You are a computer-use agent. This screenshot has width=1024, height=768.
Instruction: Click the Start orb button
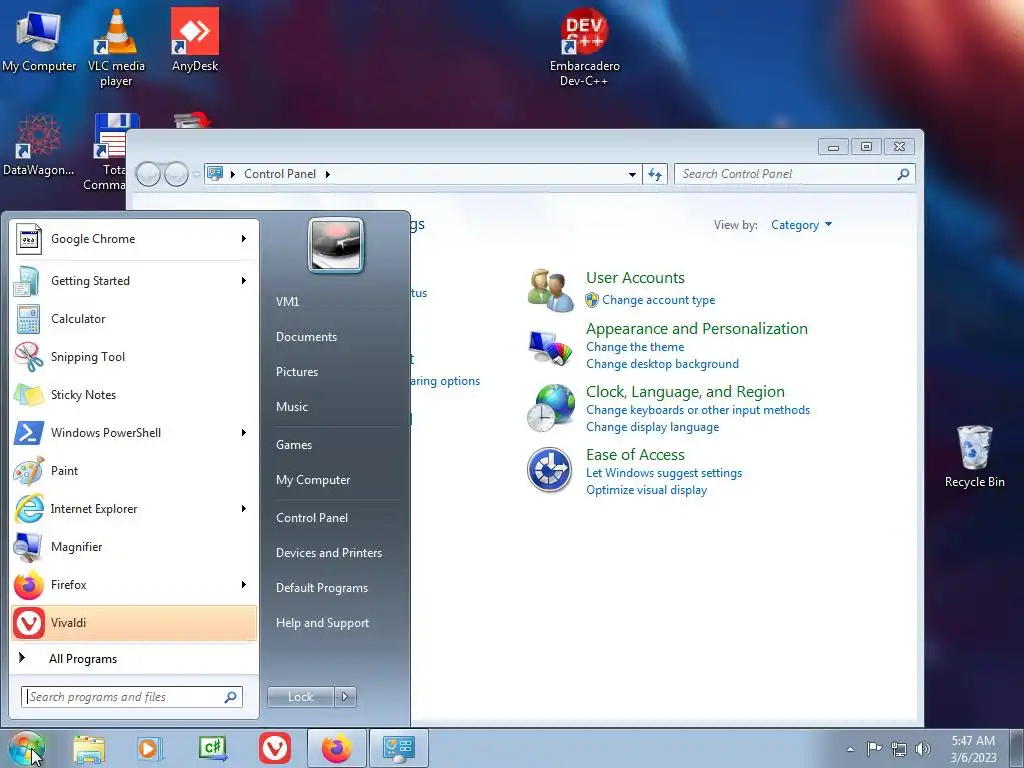pos(26,748)
